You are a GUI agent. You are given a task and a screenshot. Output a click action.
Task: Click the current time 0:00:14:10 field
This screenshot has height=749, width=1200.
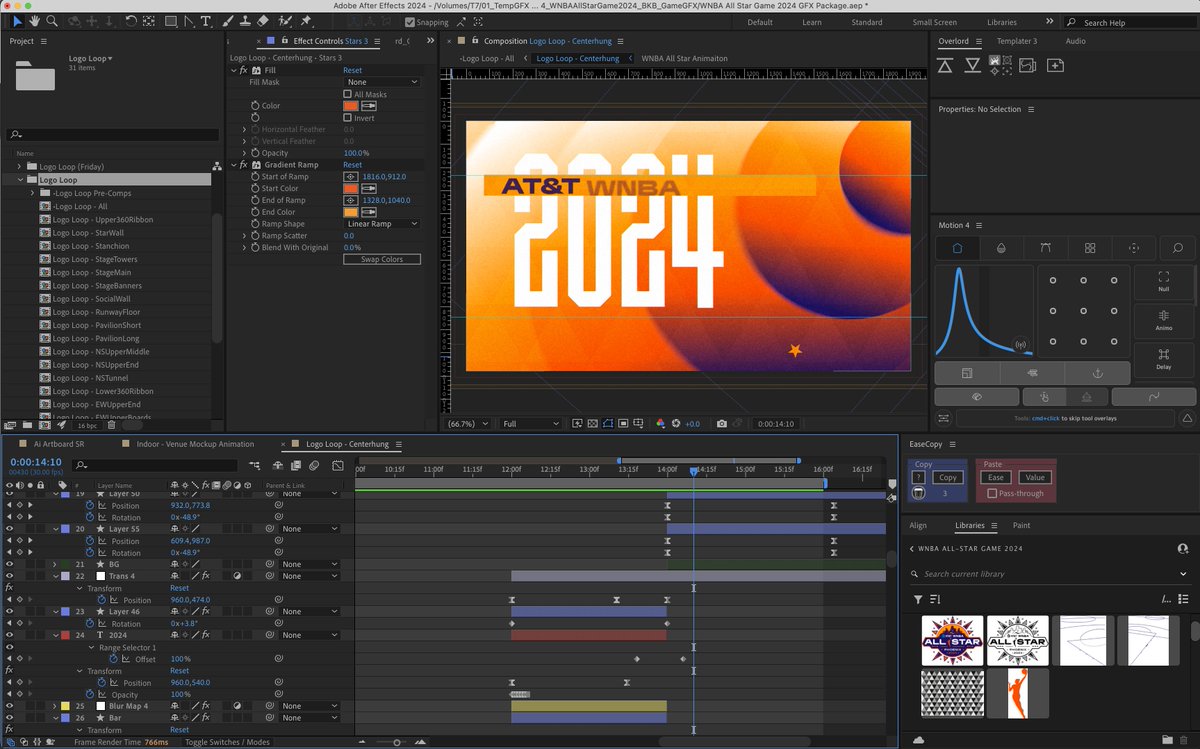[36, 462]
